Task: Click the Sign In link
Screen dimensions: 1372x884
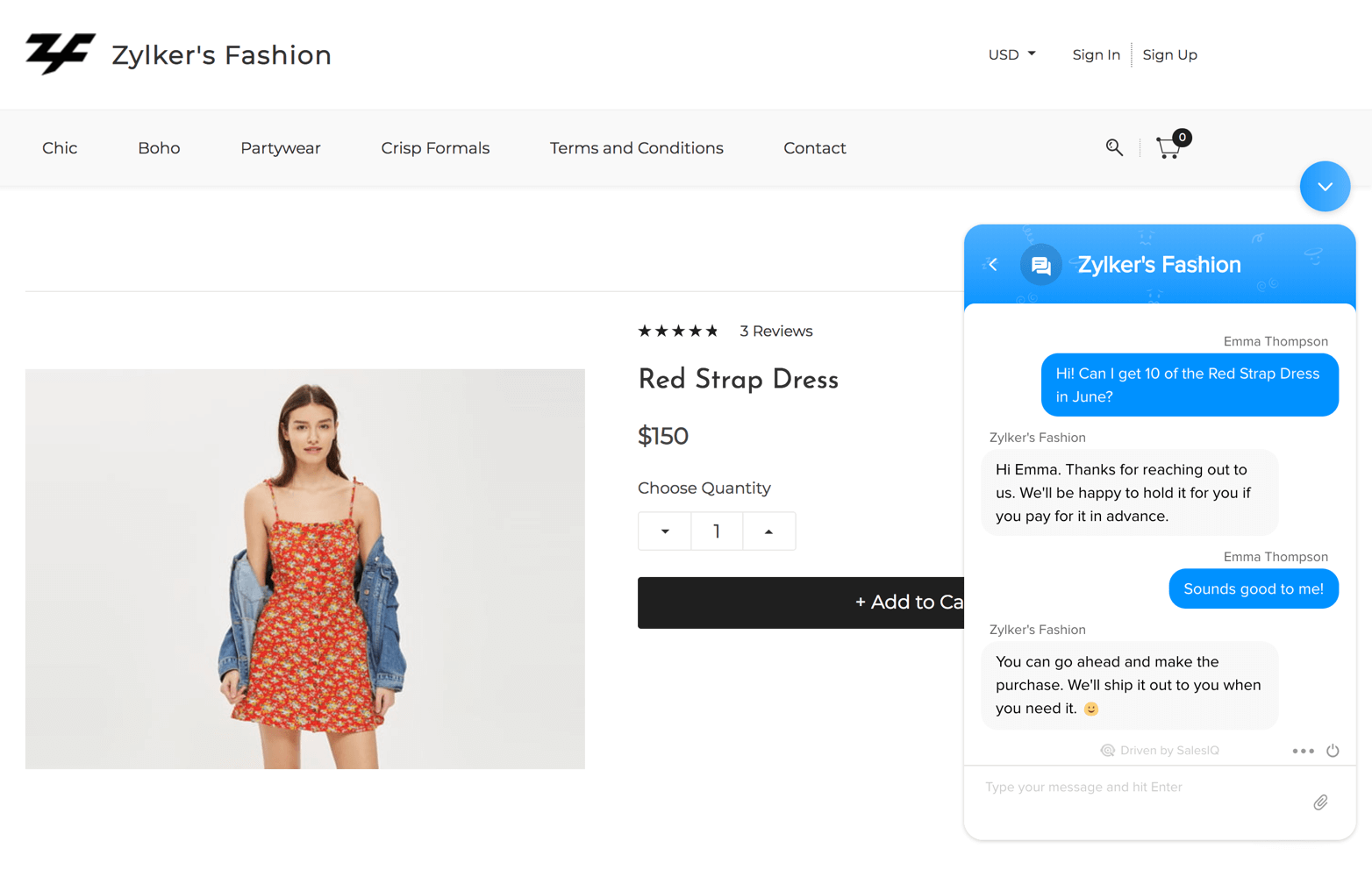Action: point(1096,54)
